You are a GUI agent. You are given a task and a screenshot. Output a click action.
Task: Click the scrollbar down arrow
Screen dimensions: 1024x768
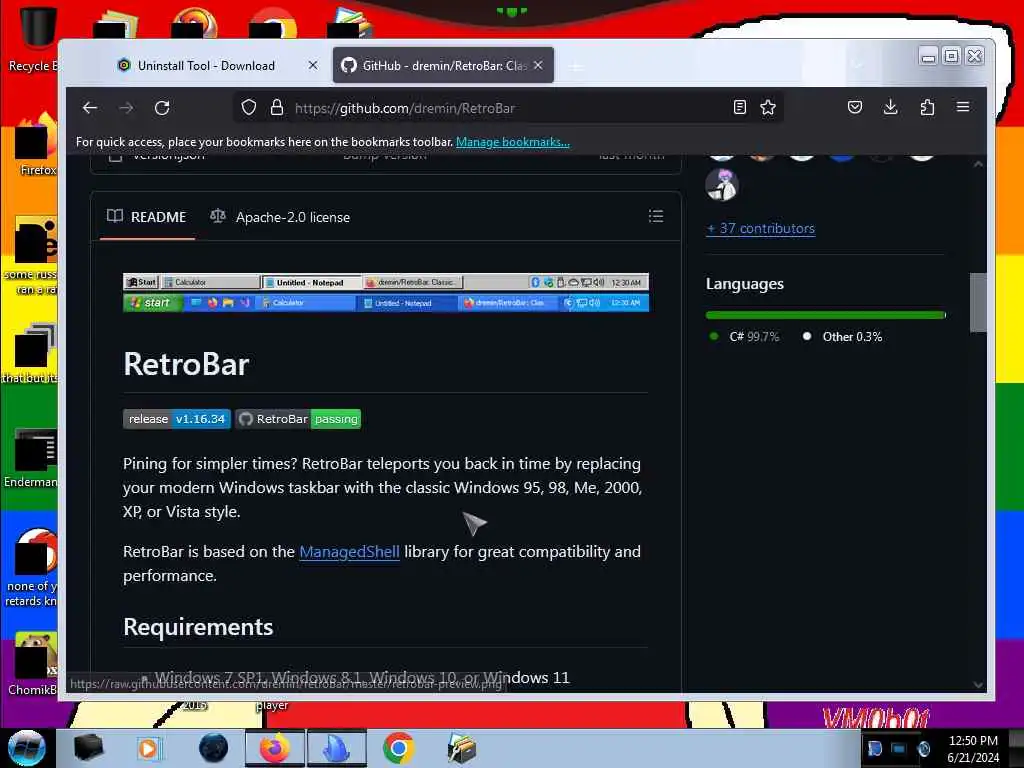tap(978, 684)
